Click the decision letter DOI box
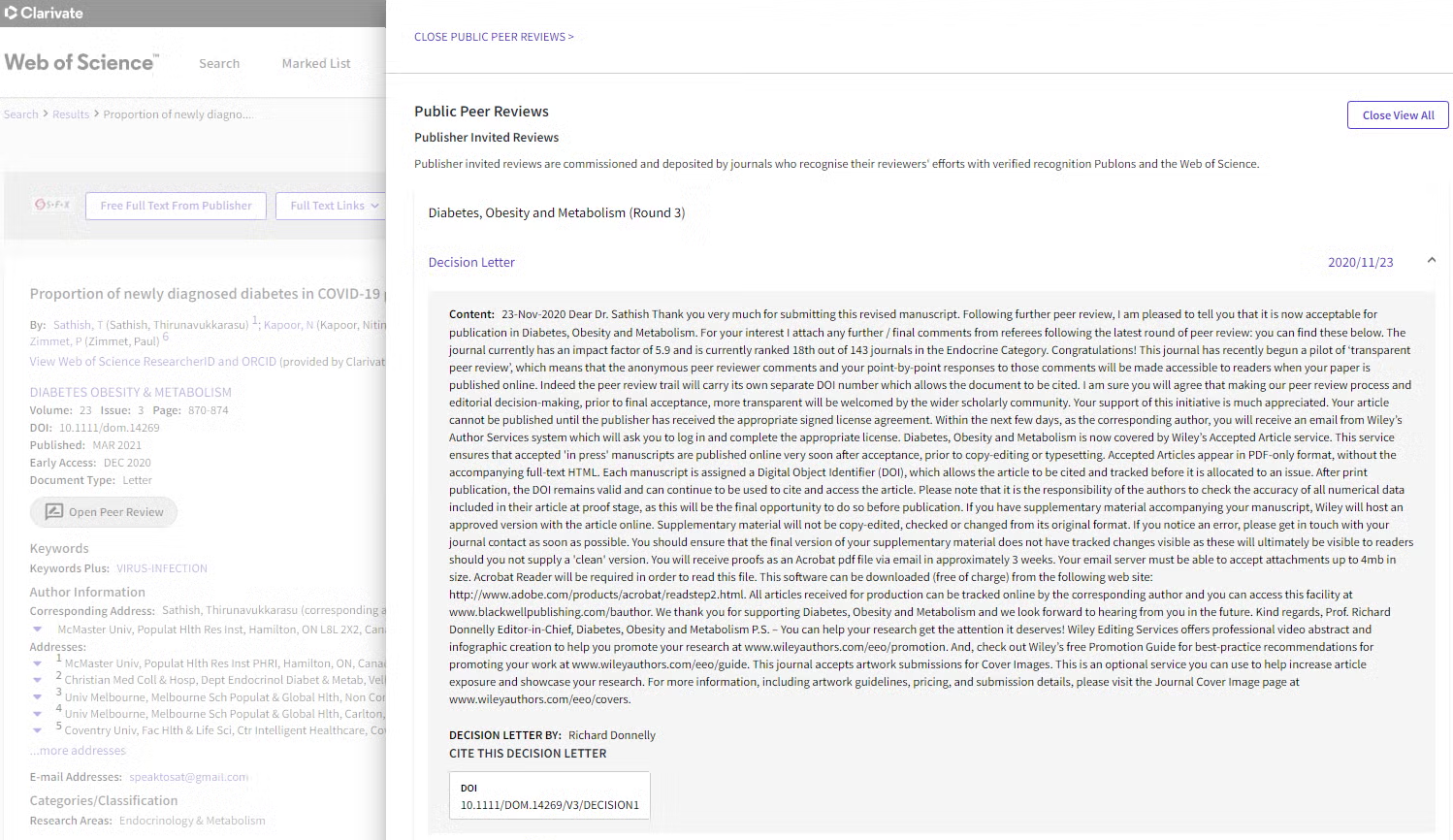Image resolution: width=1453 pixels, height=840 pixels. [549, 796]
